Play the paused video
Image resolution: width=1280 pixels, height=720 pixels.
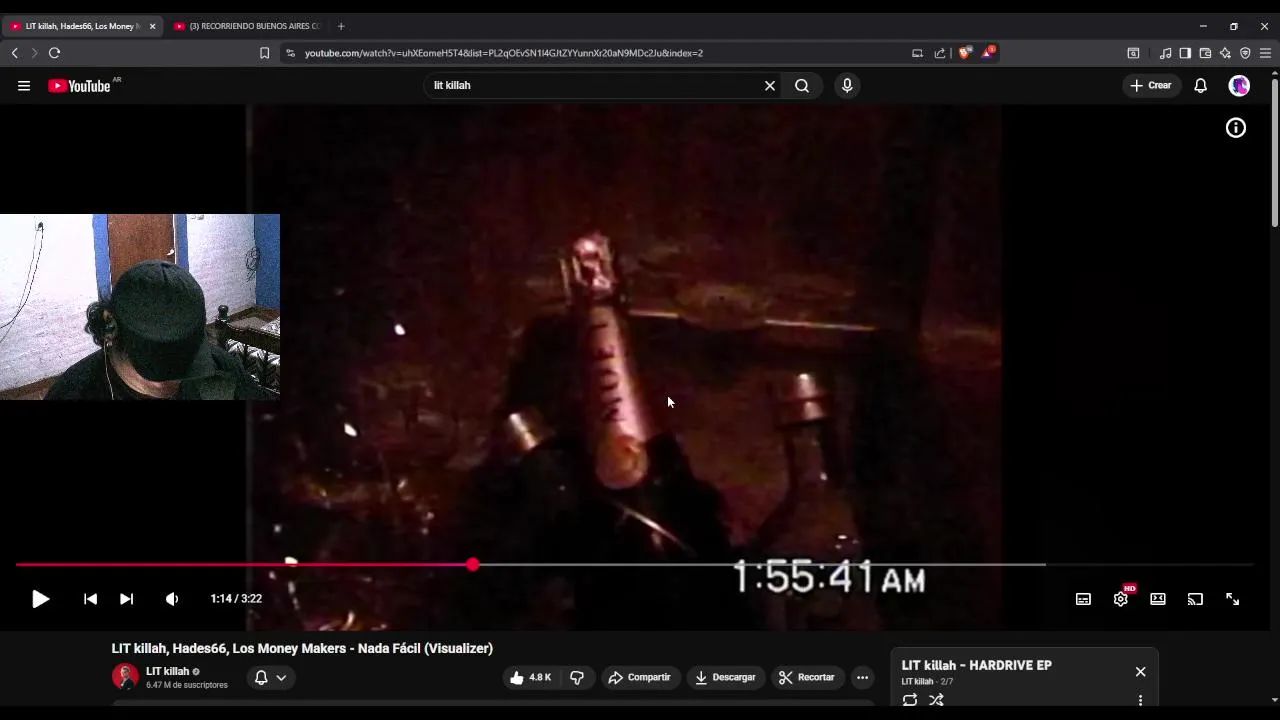pos(40,599)
